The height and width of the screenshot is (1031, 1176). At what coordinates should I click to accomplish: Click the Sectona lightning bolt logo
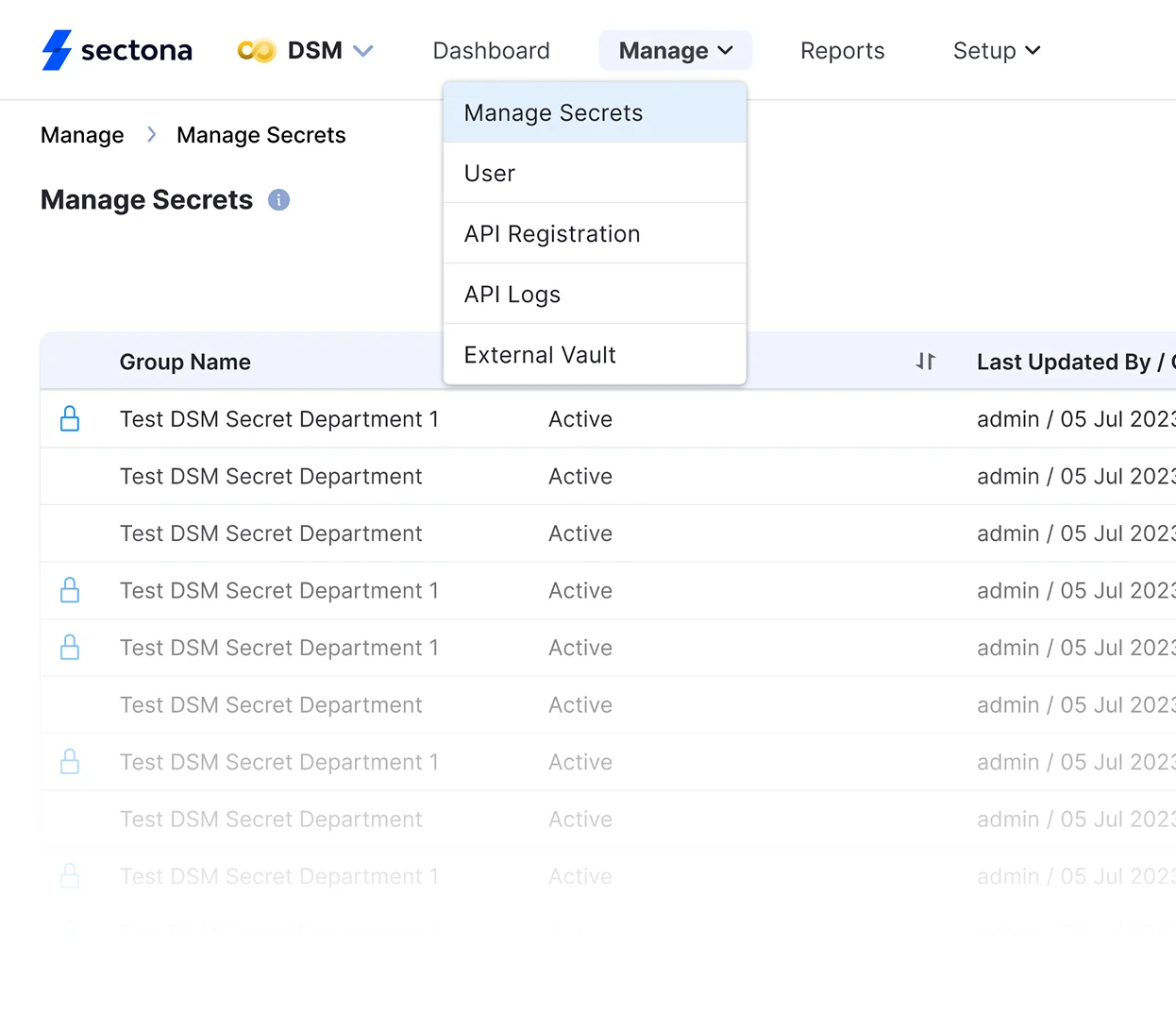click(57, 50)
